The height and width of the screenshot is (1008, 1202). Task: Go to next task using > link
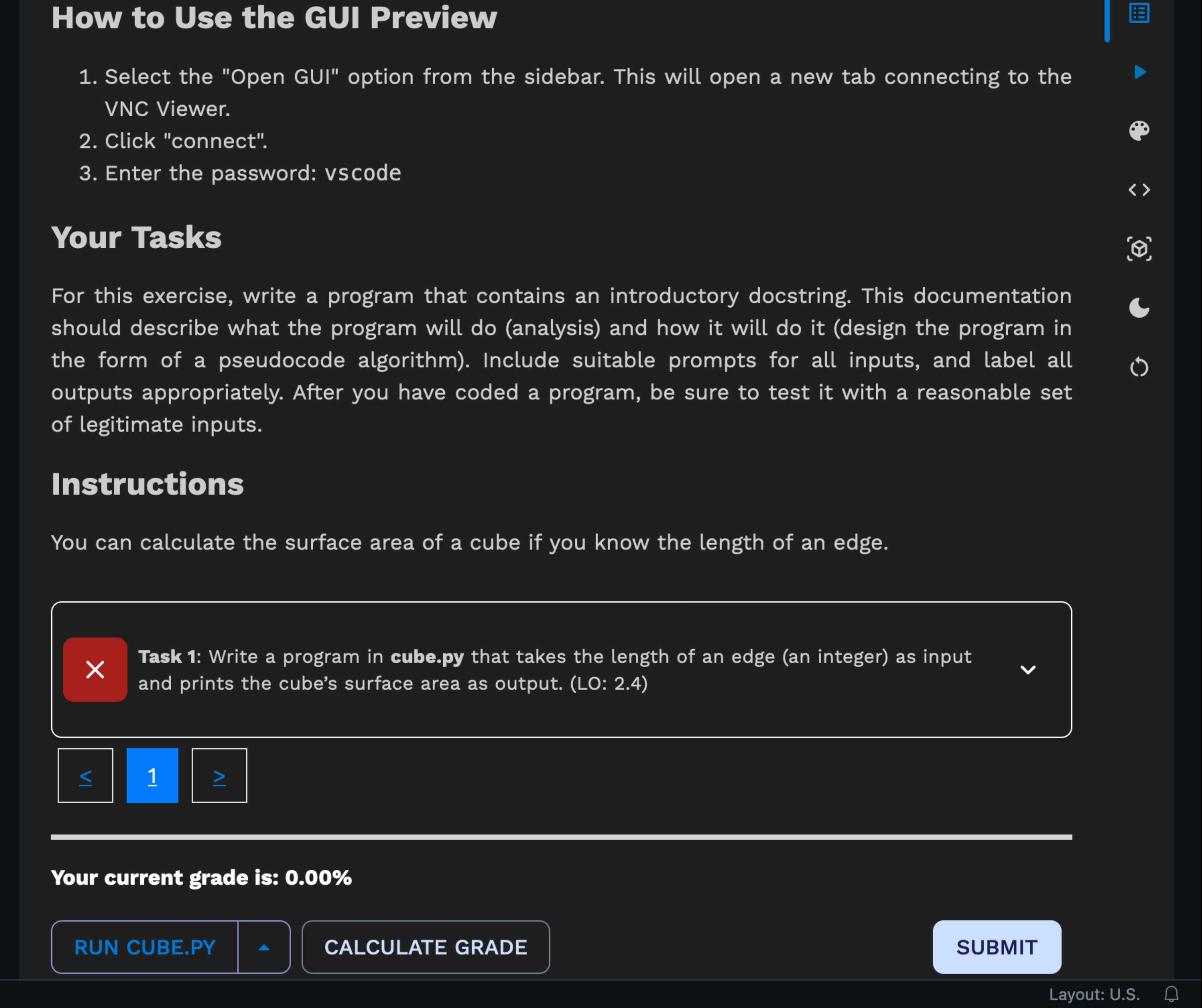[219, 775]
